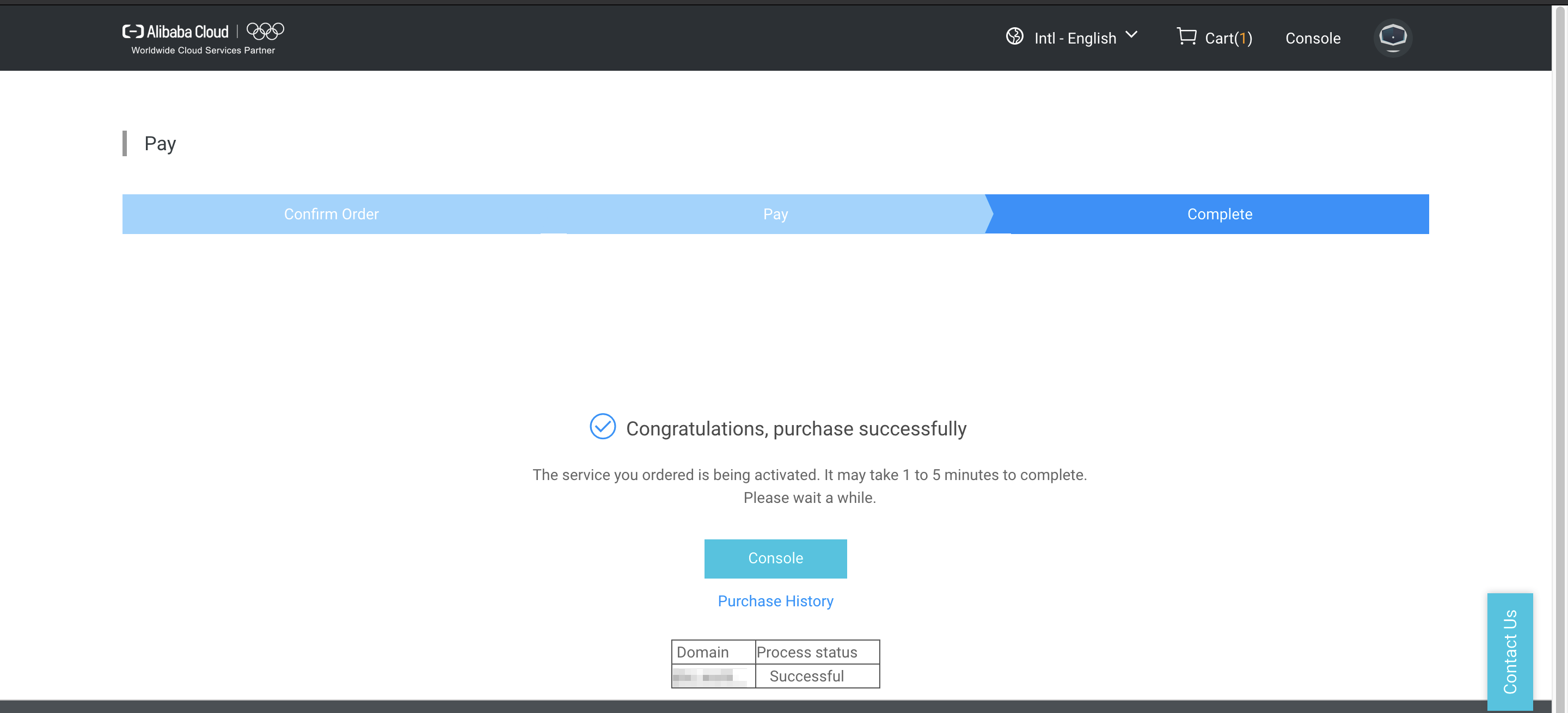Open the Purchase History link

tap(775, 601)
